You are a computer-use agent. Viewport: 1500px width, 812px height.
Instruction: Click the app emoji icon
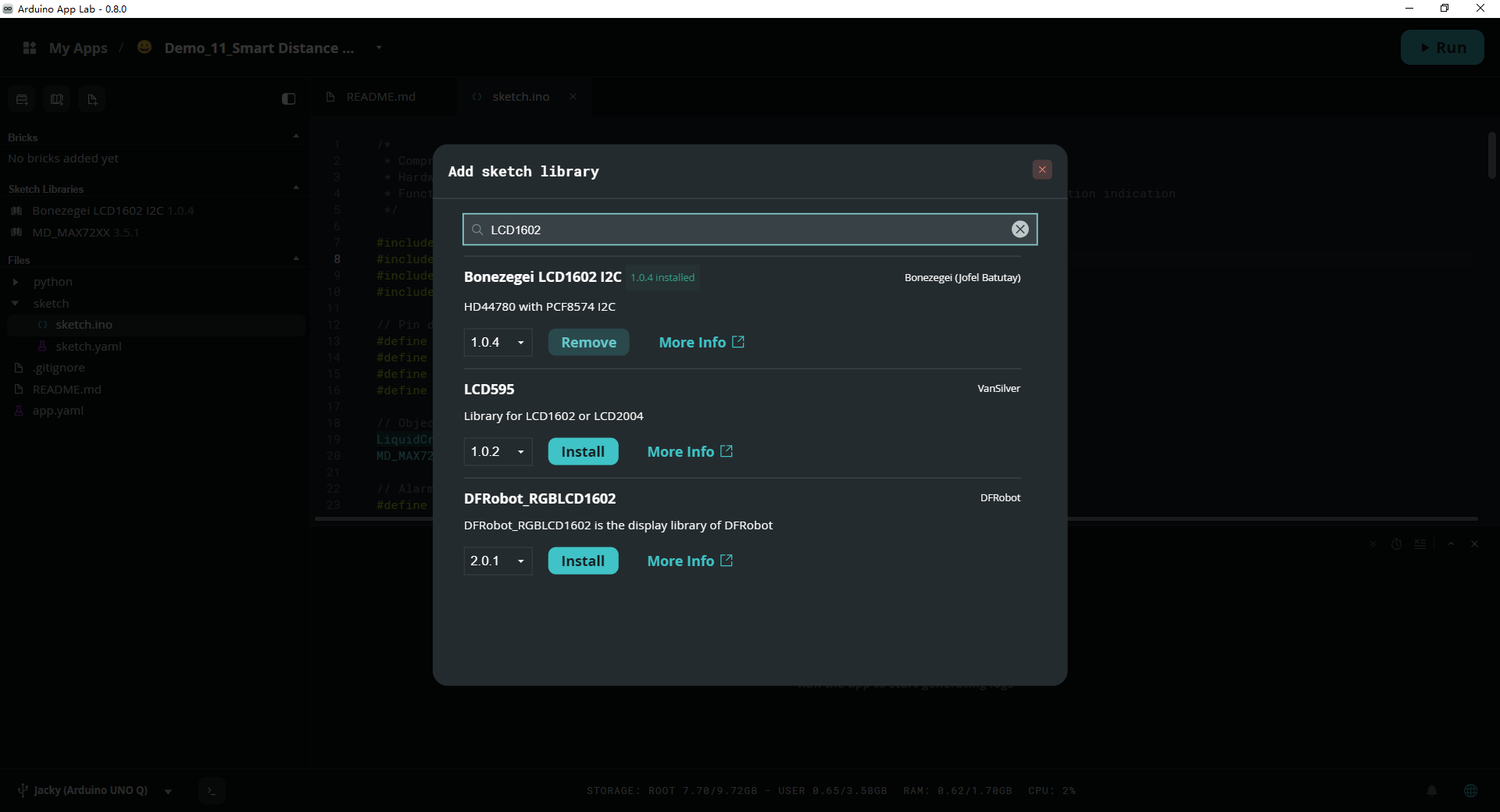click(145, 47)
